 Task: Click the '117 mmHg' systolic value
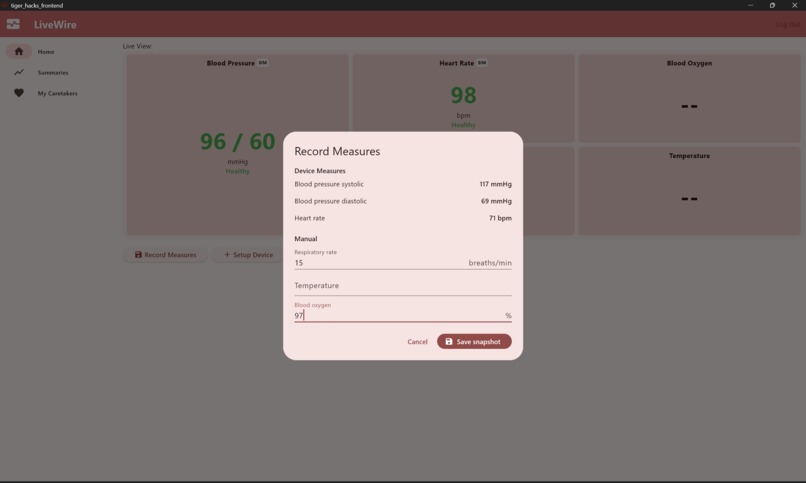[496, 184]
